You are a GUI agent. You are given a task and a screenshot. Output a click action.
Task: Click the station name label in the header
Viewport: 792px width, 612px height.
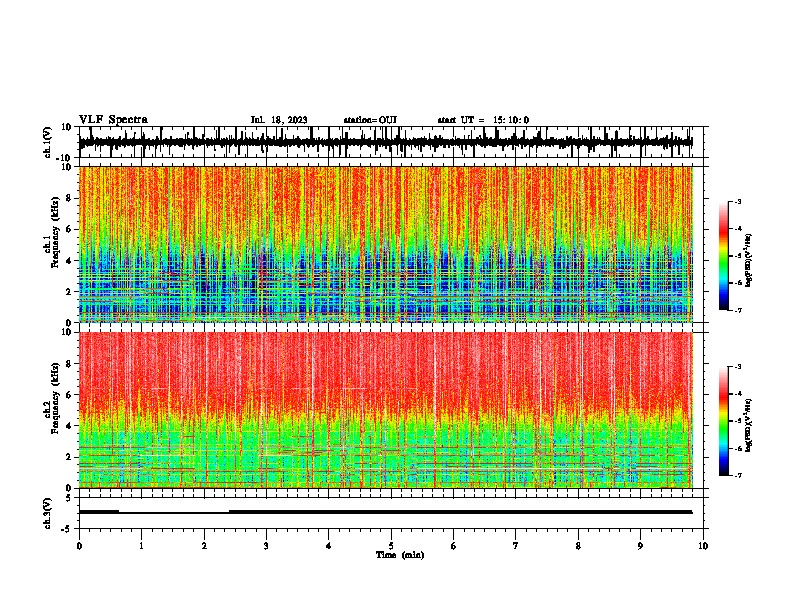370,120
